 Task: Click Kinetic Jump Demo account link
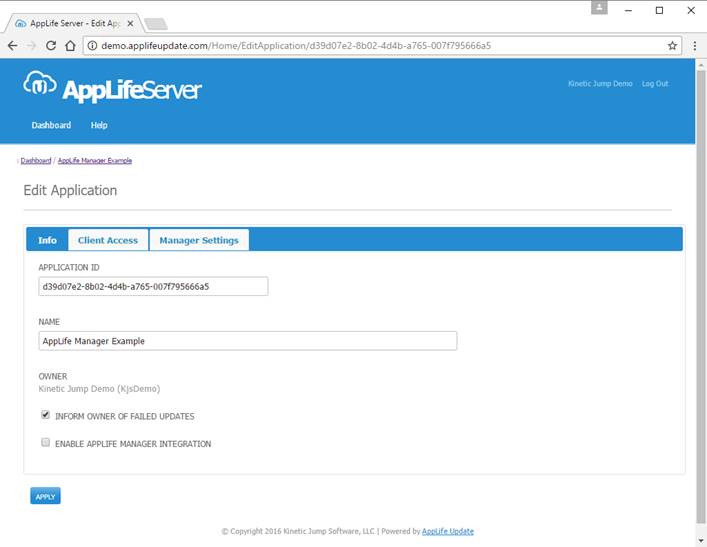pos(600,83)
